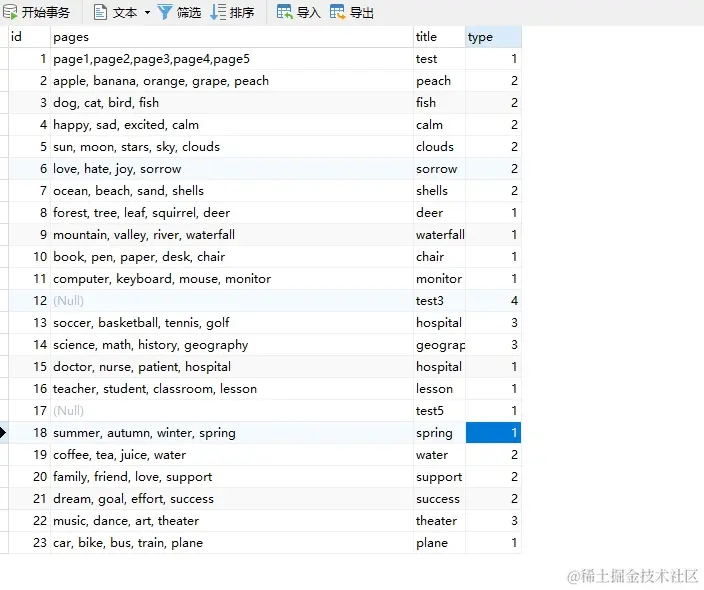
Task: Click cell 'happy, sad, excited, calm'
Action: click(x=232, y=125)
